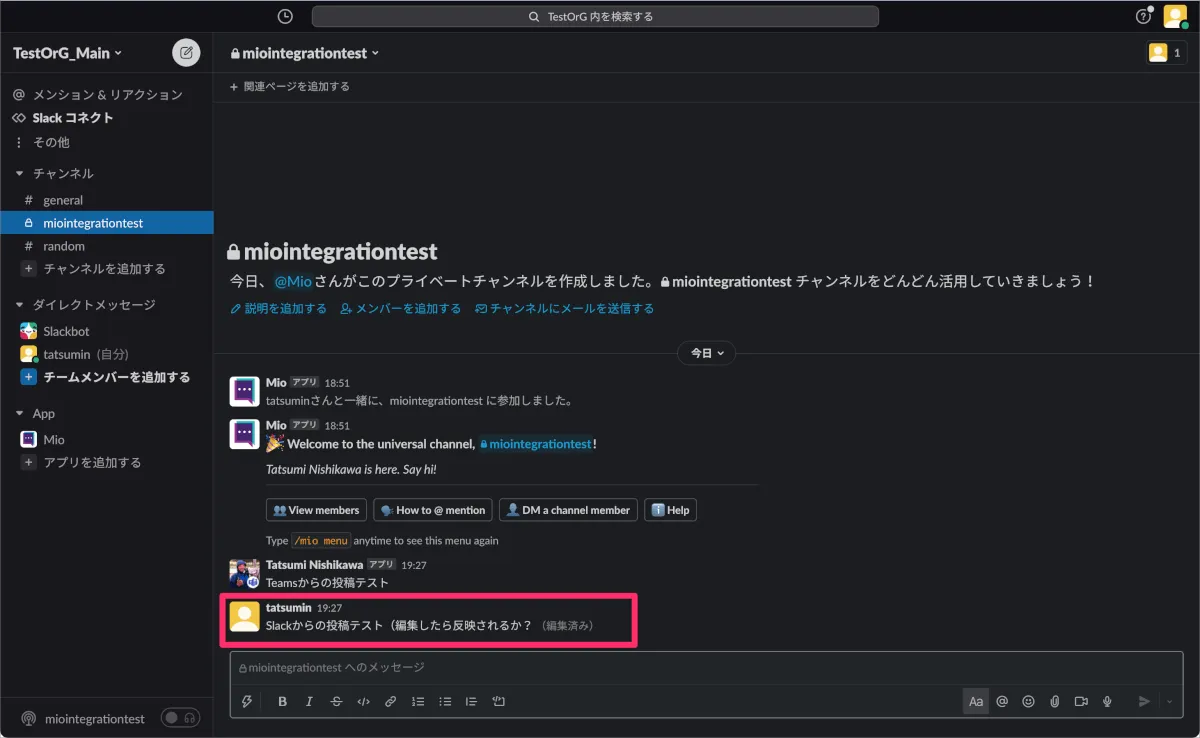This screenshot has width=1200, height=738.
Task: Apply strikethrough formatting in composer
Action: [336, 702]
